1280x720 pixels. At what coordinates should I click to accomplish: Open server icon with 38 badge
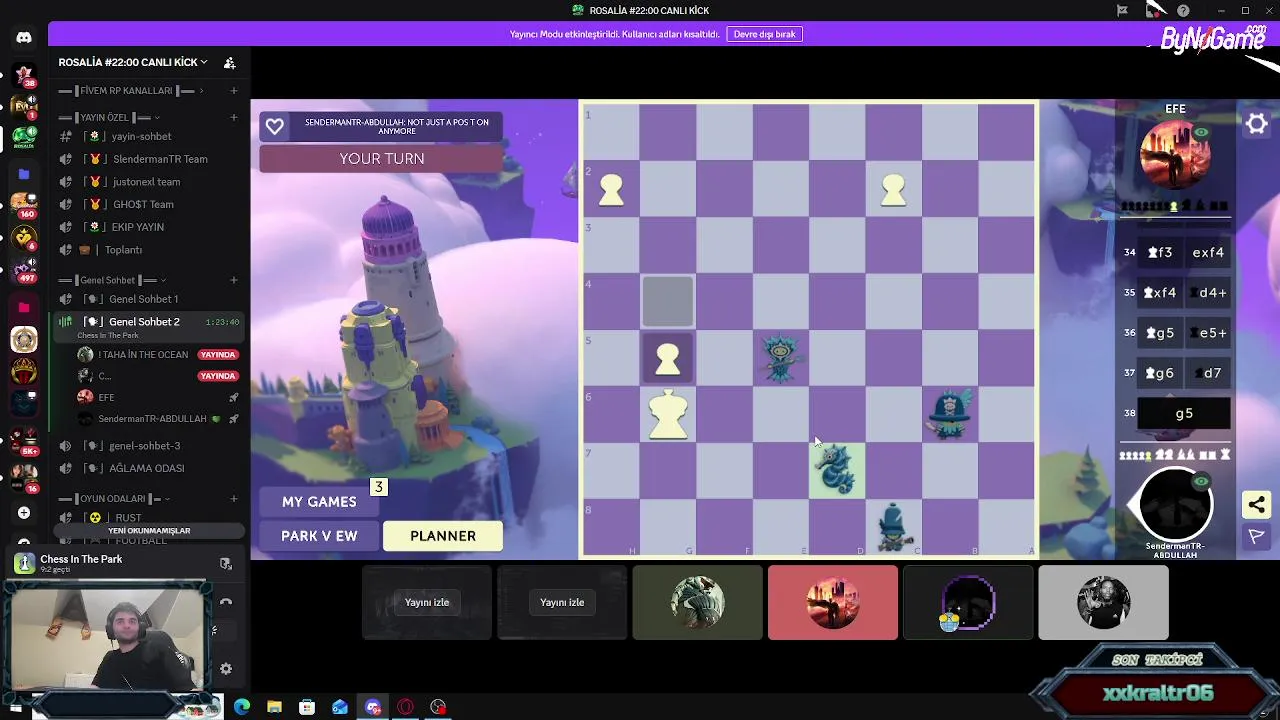[x=24, y=75]
